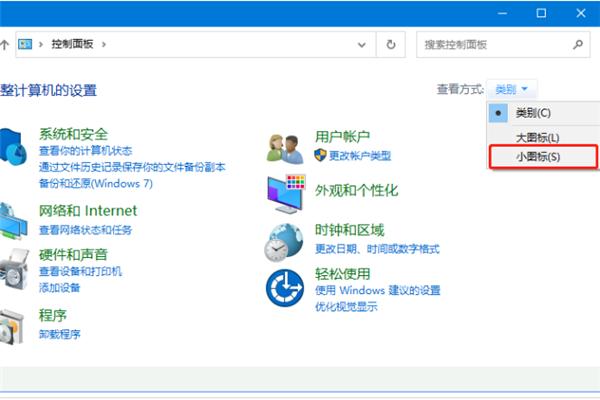
Task: Open the 类别 view mode dropdown
Action: pyautogui.click(x=514, y=89)
